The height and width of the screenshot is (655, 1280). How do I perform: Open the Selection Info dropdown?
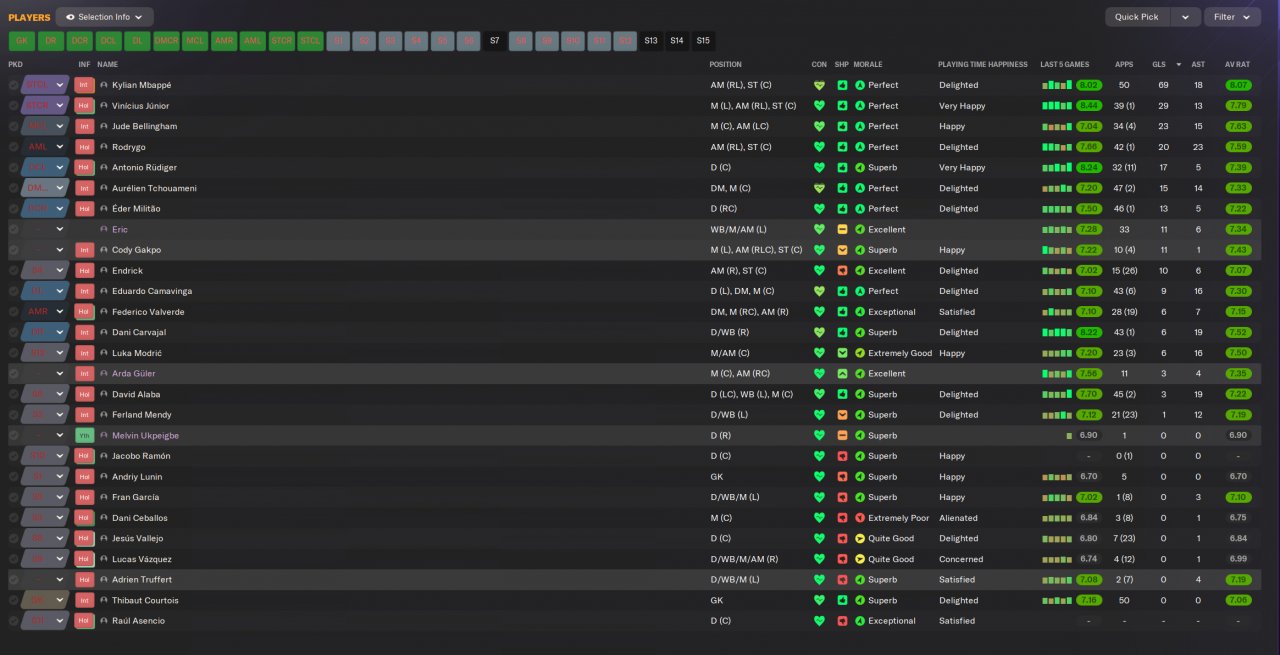pyautogui.click(x=105, y=17)
